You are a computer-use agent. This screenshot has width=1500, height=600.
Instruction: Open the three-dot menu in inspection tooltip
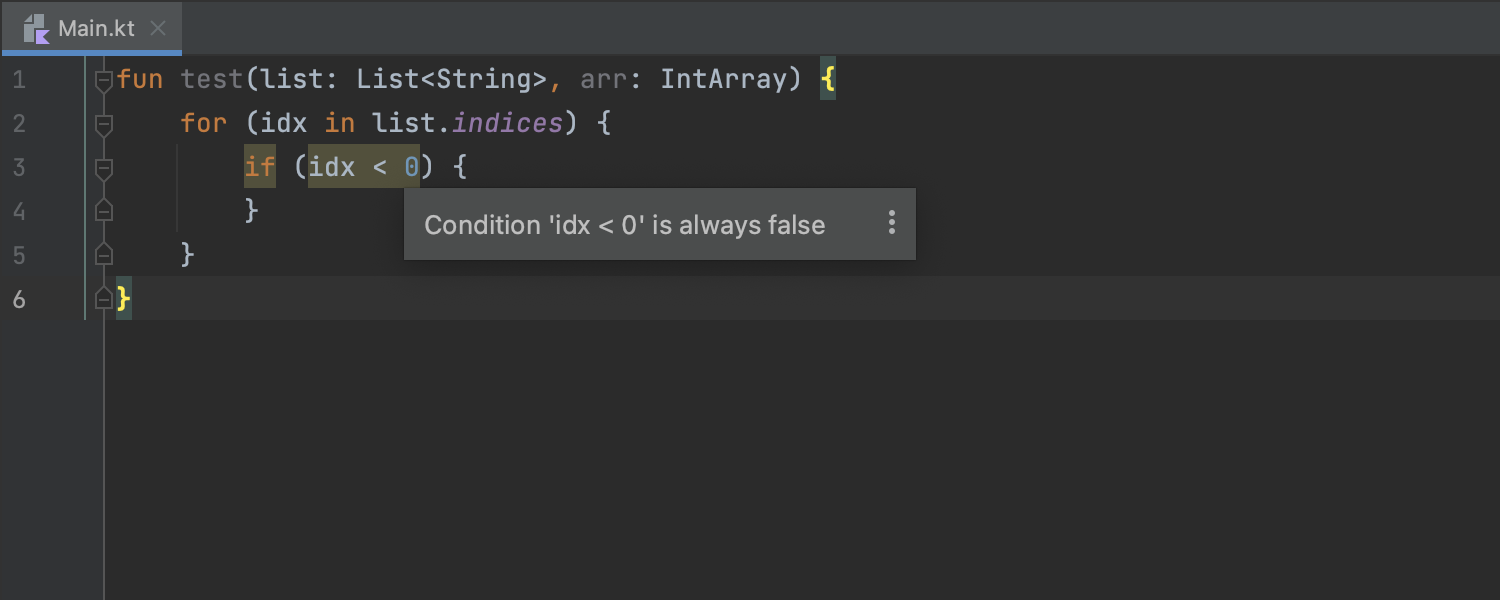click(x=892, y=223)
